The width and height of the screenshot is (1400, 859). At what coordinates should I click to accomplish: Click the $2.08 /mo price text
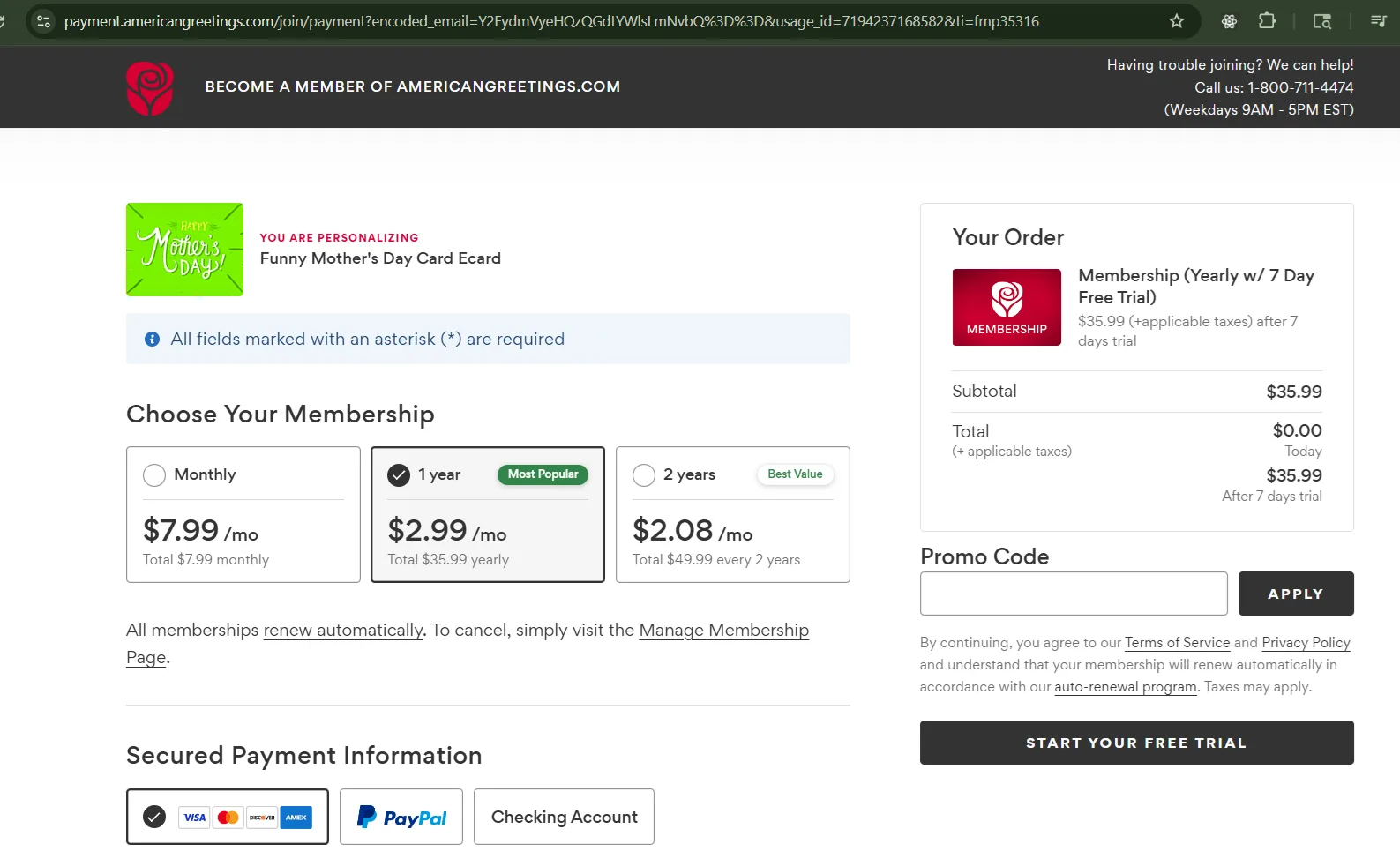coord(693,530)
